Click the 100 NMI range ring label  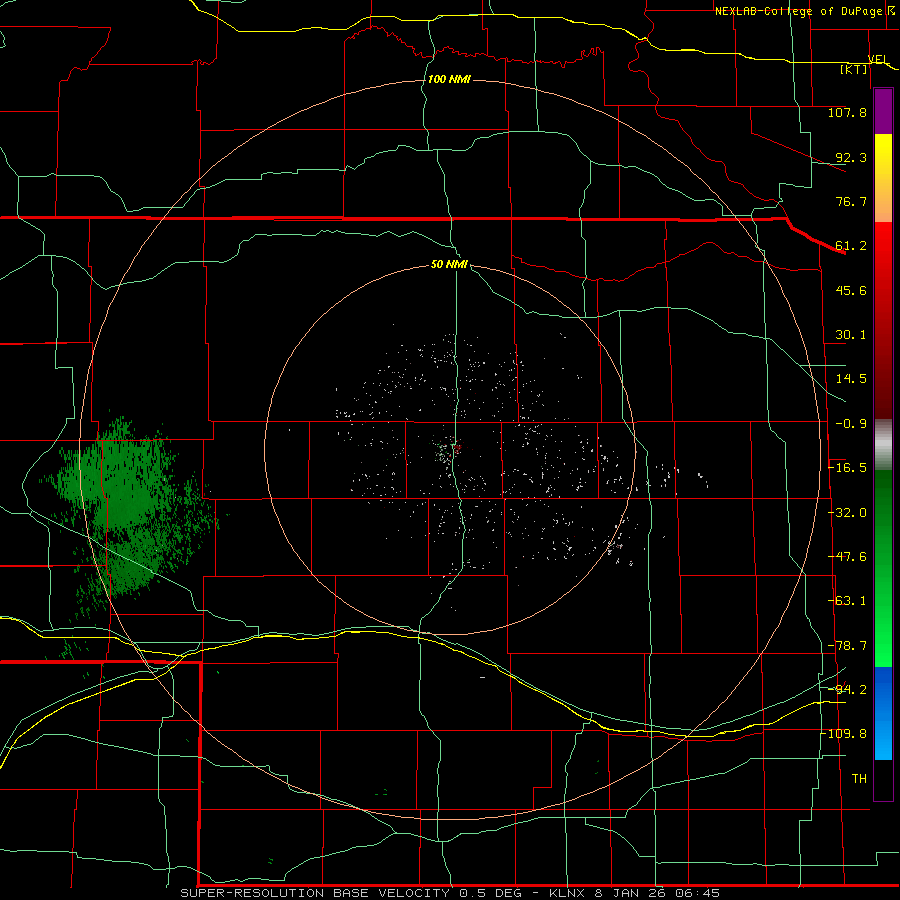449,79
